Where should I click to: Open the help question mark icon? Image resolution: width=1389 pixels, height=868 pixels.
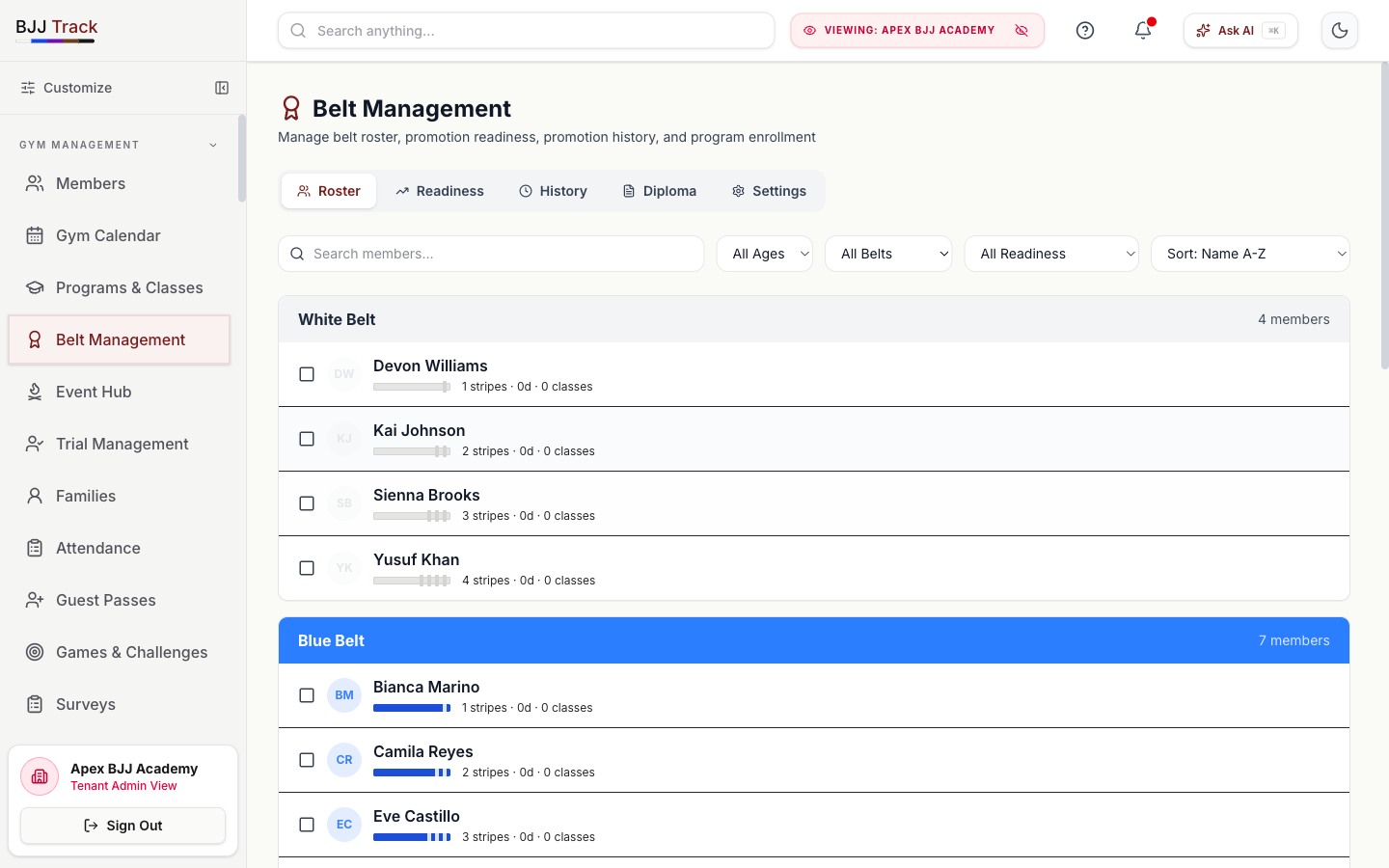click(x=1085, y=31)
